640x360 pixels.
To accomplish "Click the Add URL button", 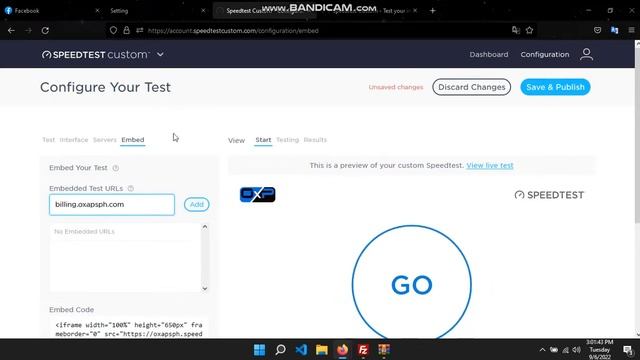I will pos(196,204).
